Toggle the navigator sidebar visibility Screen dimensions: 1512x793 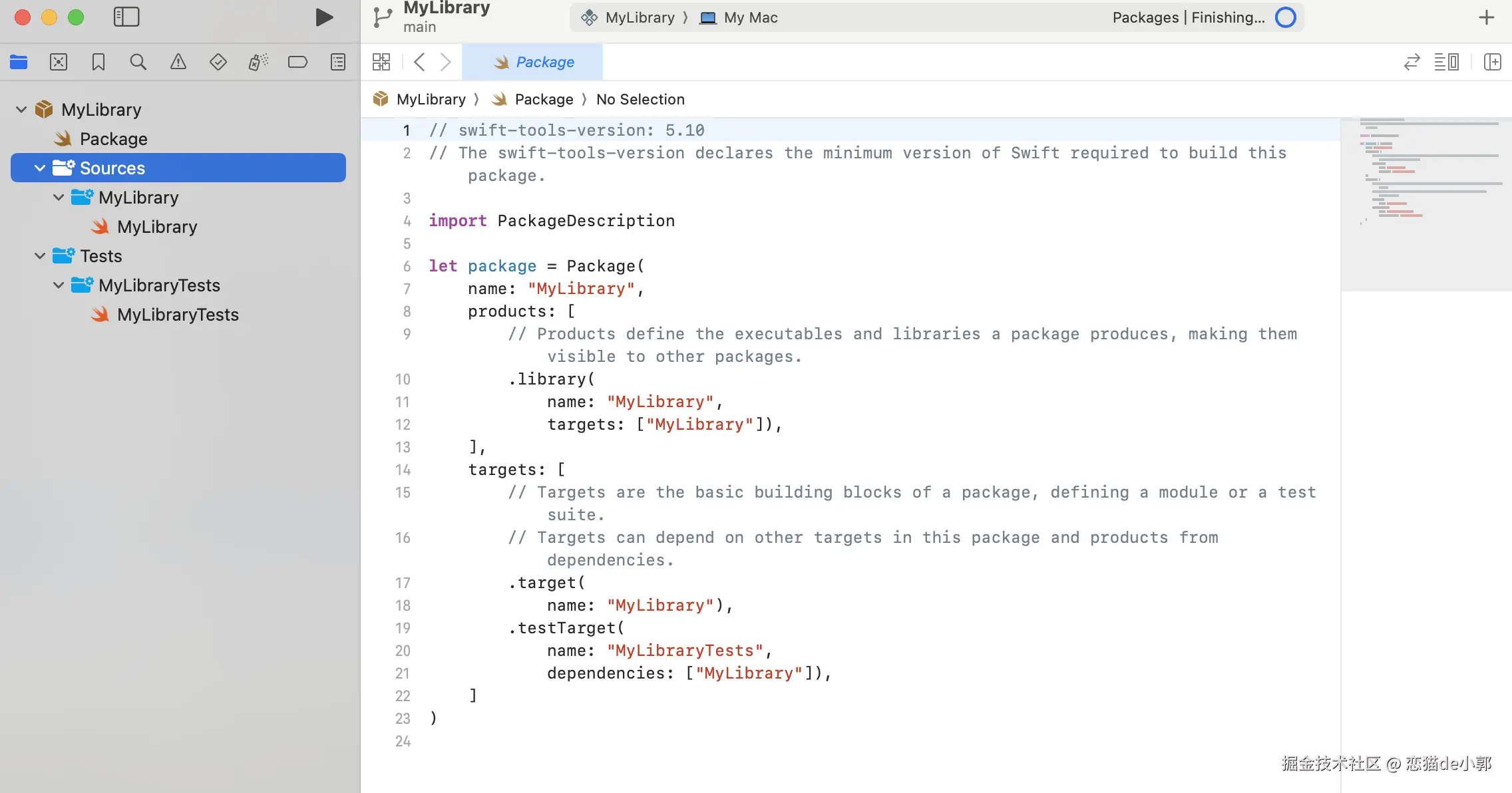coord(126,17)
